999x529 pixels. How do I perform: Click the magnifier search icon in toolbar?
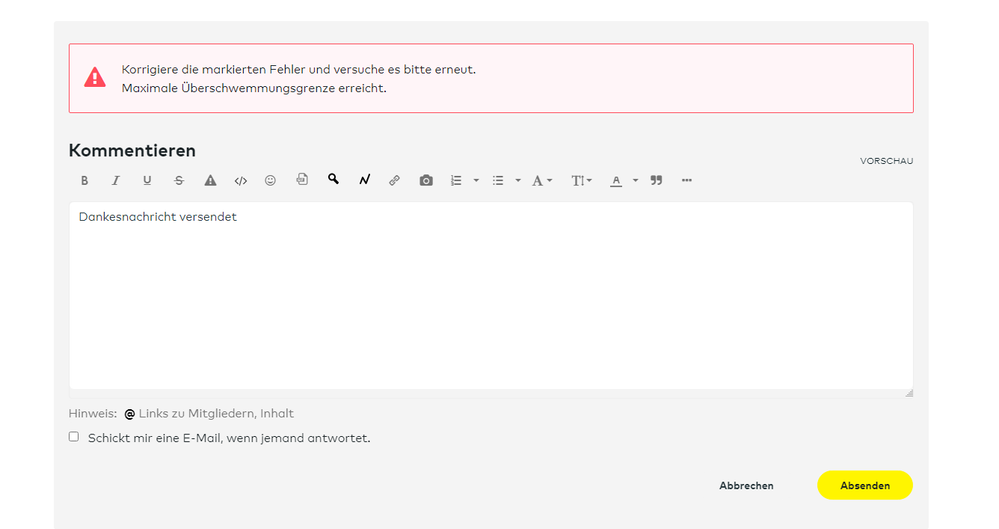coord(333,179)
